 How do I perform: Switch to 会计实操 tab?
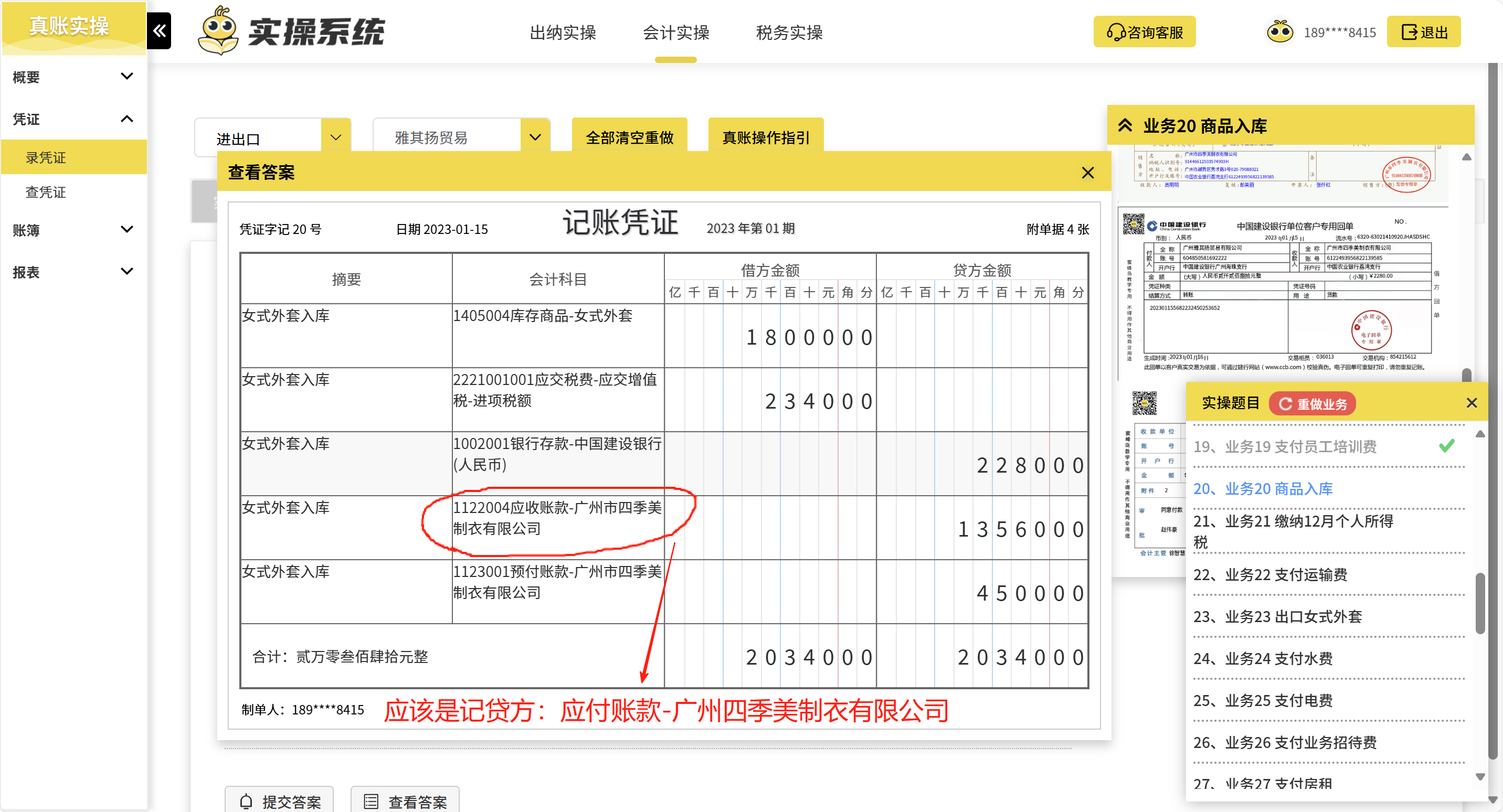pyautogui.click(x=675, y=32)
